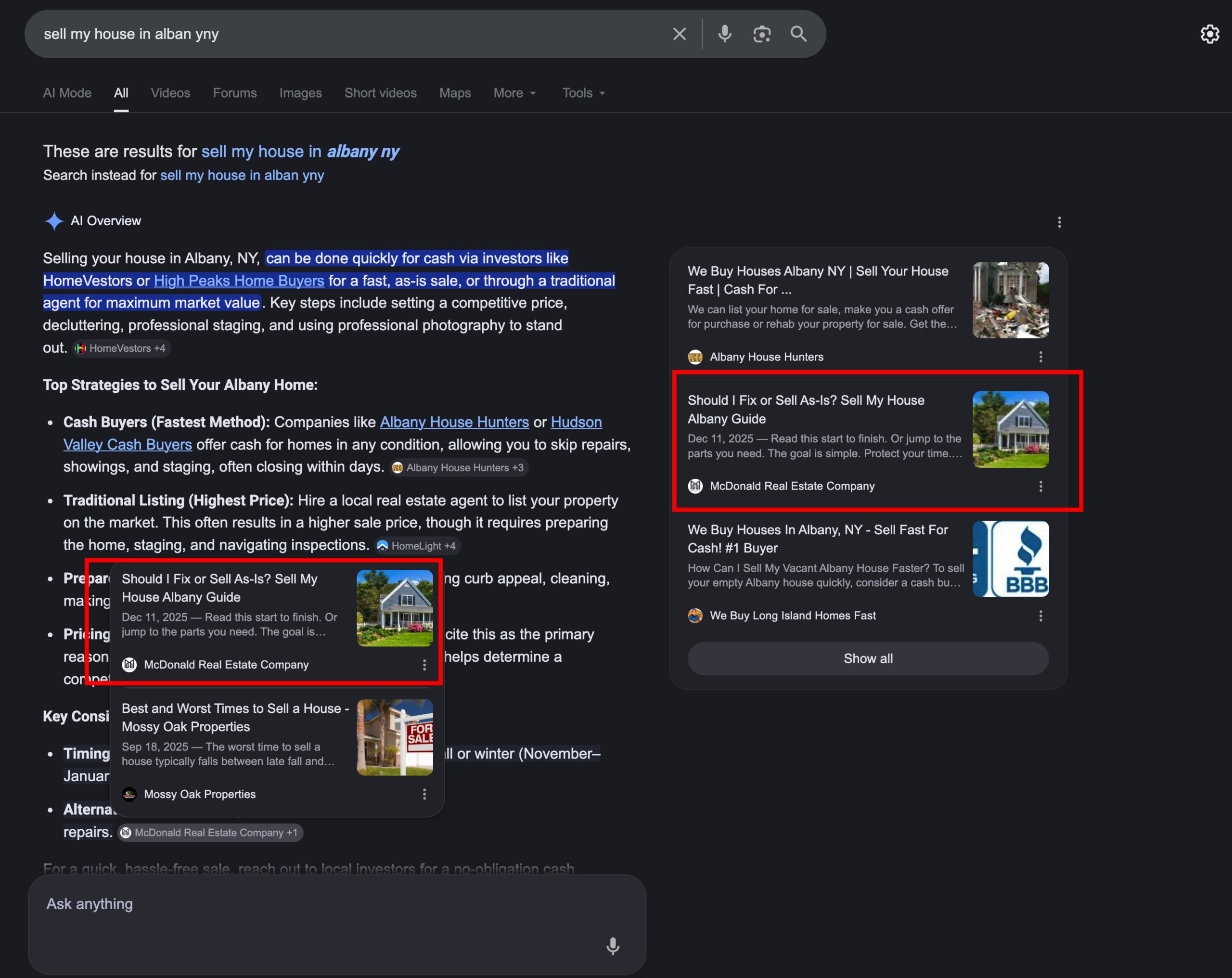This screenshot has height=978, width=1232.
Task: Open options for Mossy Oak Properties card
Action: click(424, 795)
